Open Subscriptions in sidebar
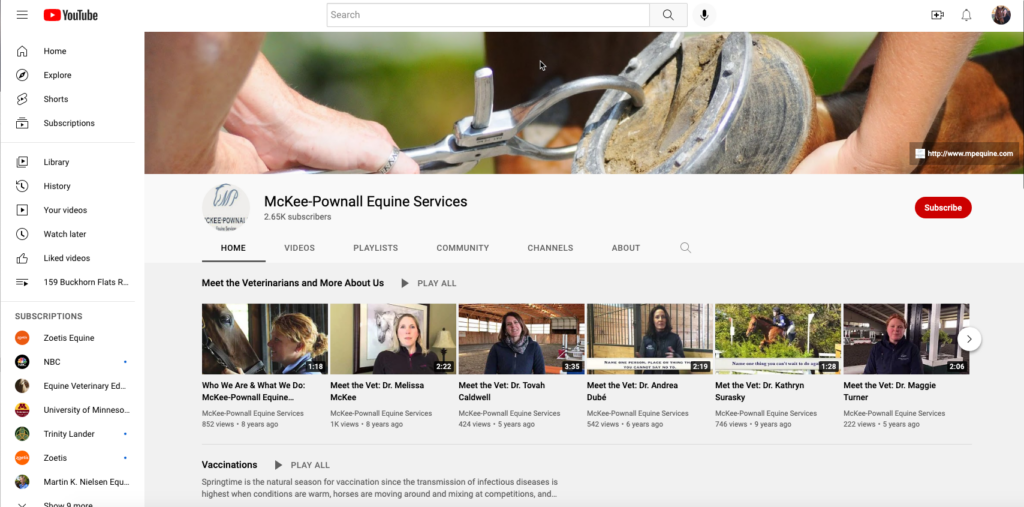 coord(68,123)
